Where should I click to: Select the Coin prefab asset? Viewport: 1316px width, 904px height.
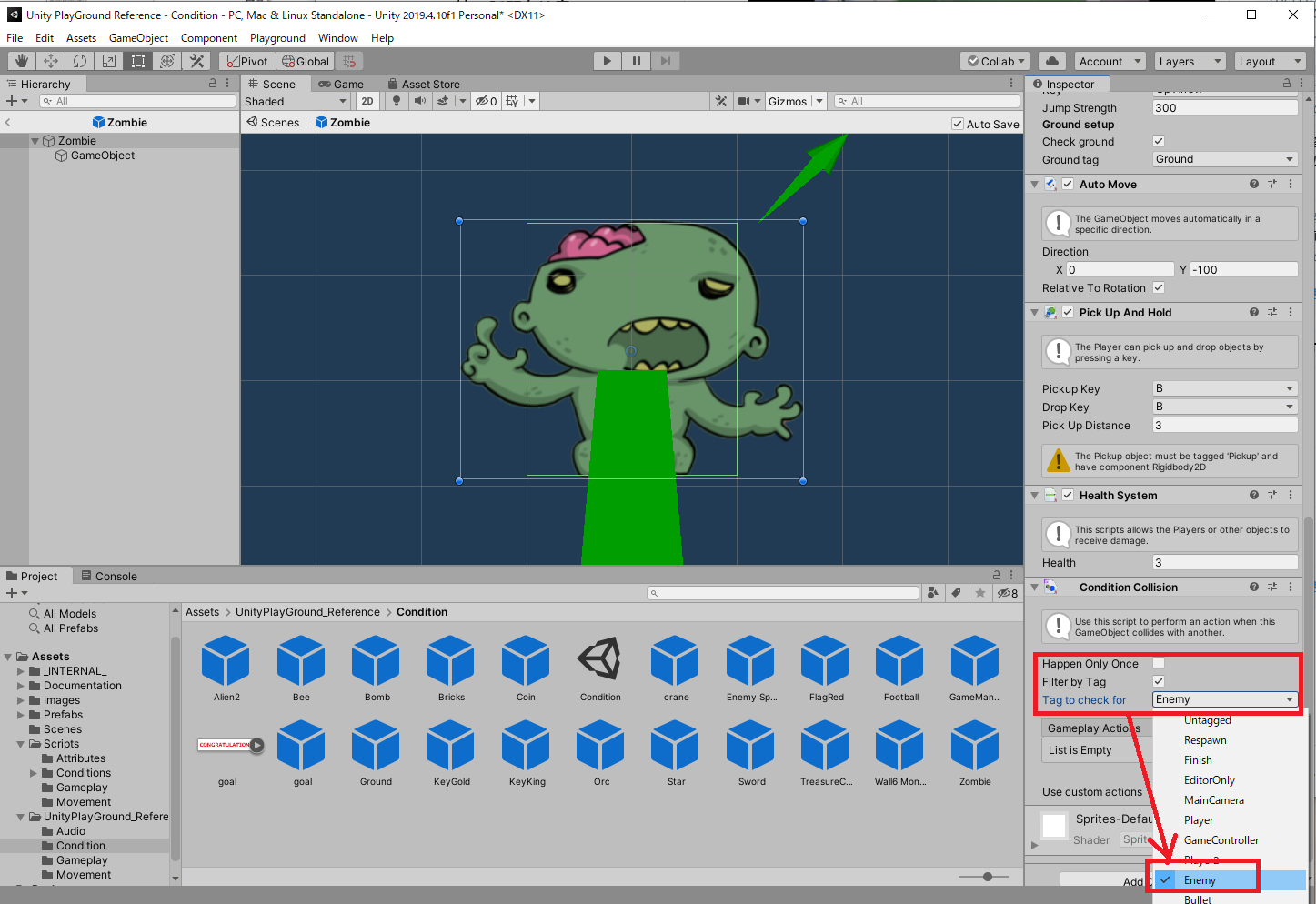point(526,668)
